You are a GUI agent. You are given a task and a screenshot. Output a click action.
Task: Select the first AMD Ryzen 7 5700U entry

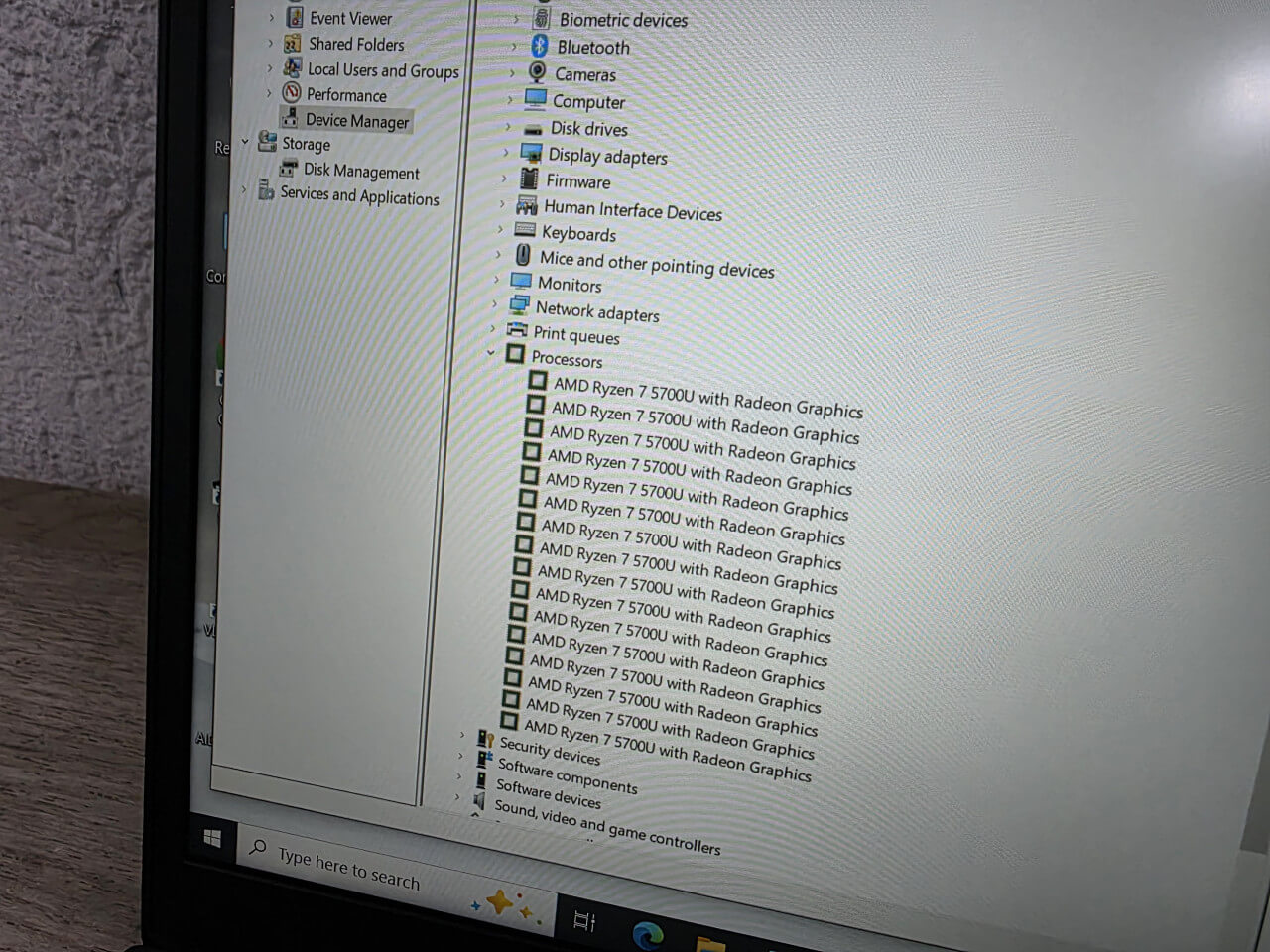[706, 397]
